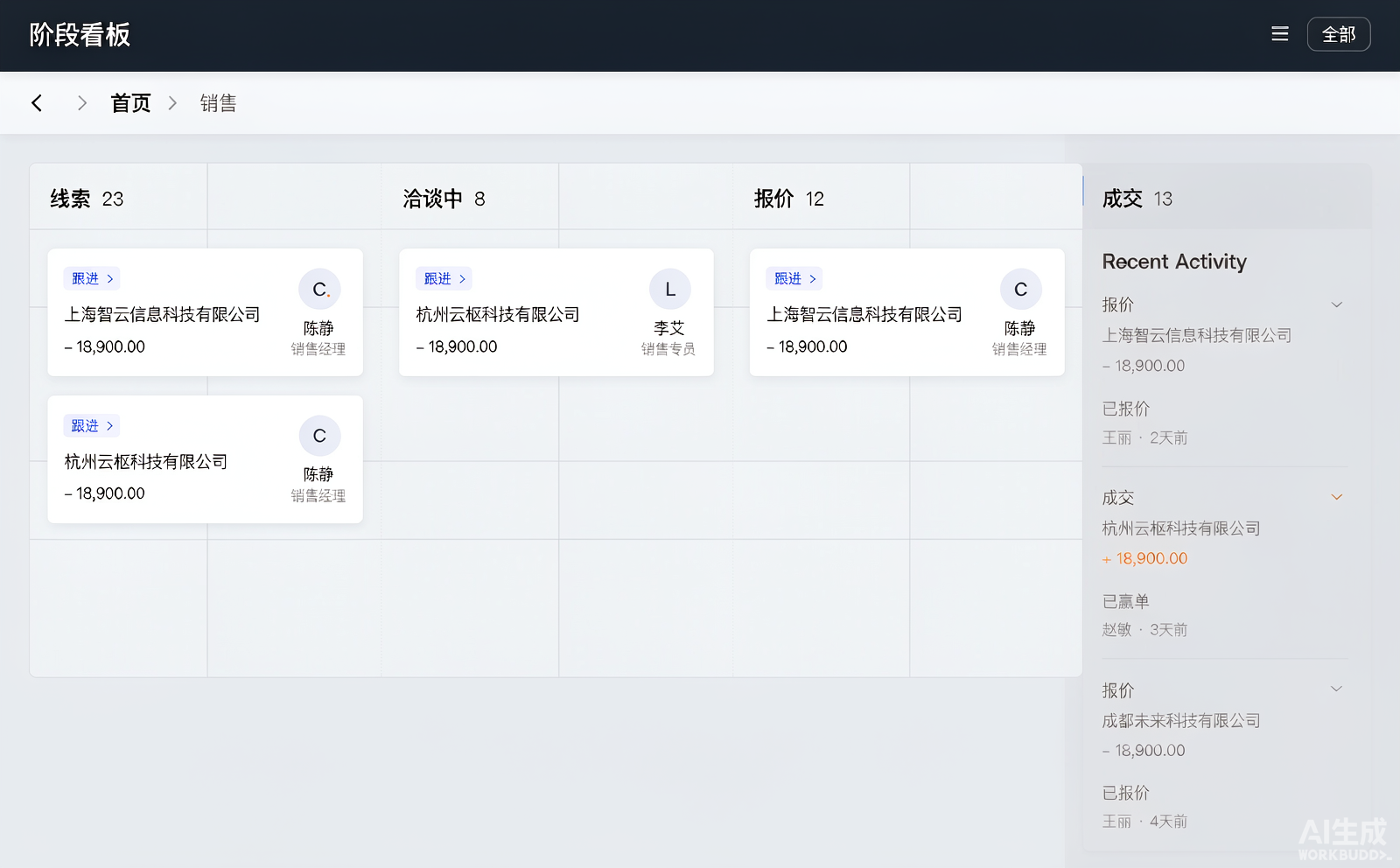Click 成都未来科技有限公司 in Recent Activity
This screenshot has height=868, width=1400.
[x=1181, y=720]
